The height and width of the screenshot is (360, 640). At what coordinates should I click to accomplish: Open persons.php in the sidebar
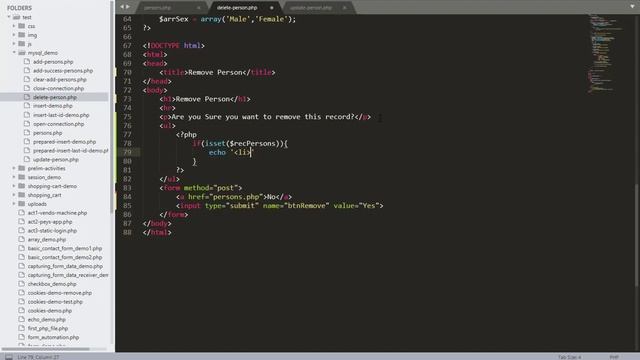pyautogui.click(x=47, y=133)
